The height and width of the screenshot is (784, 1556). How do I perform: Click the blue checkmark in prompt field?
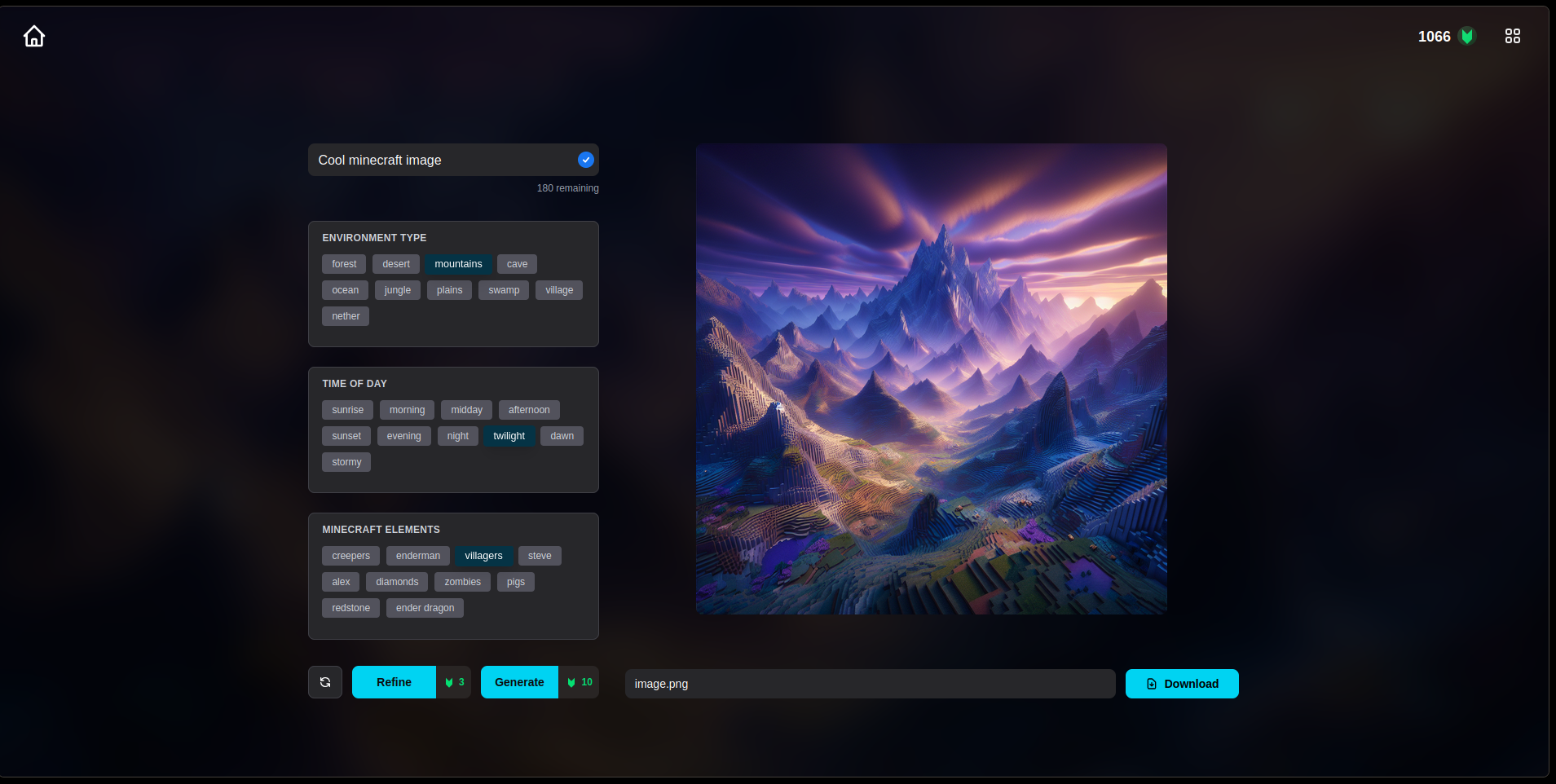pyautogui.click(x=585, y=160)
